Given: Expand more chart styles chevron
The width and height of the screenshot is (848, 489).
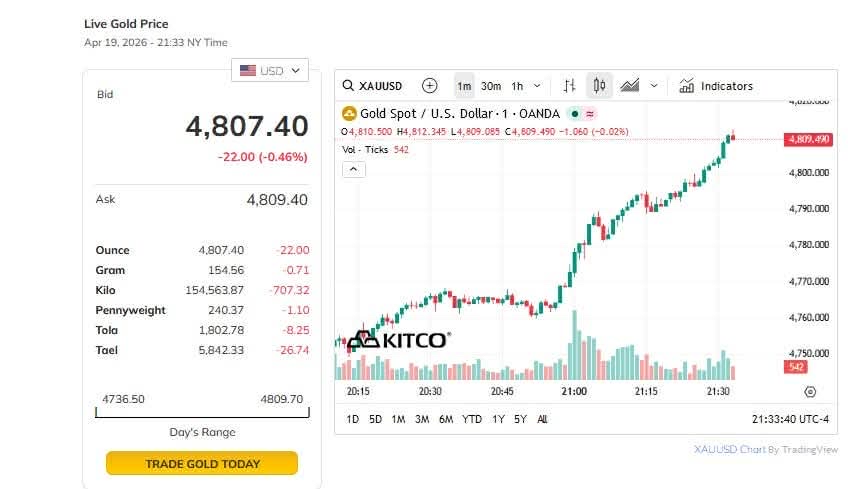Looking at the screenshot, I should (654, 86).
